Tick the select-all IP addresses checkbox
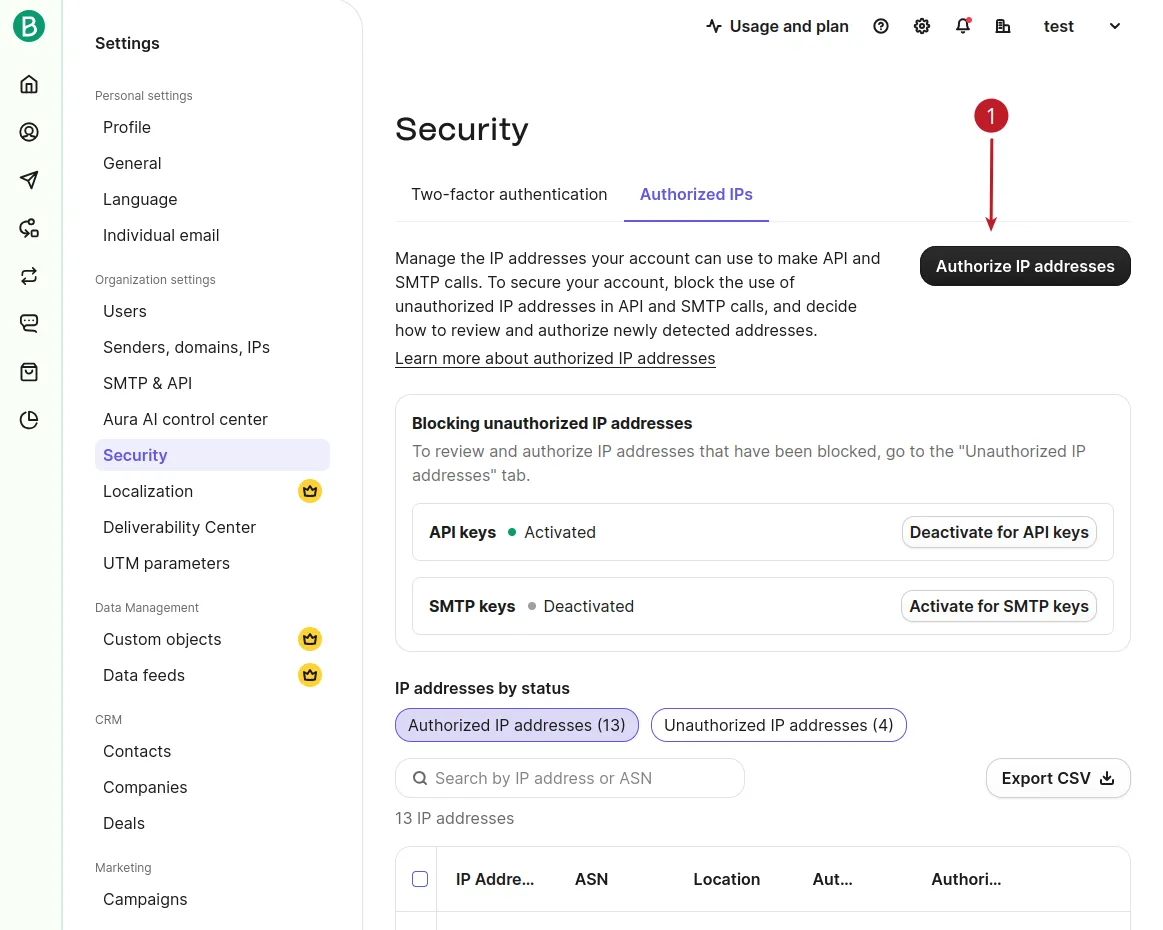 [x=420, y=879]
